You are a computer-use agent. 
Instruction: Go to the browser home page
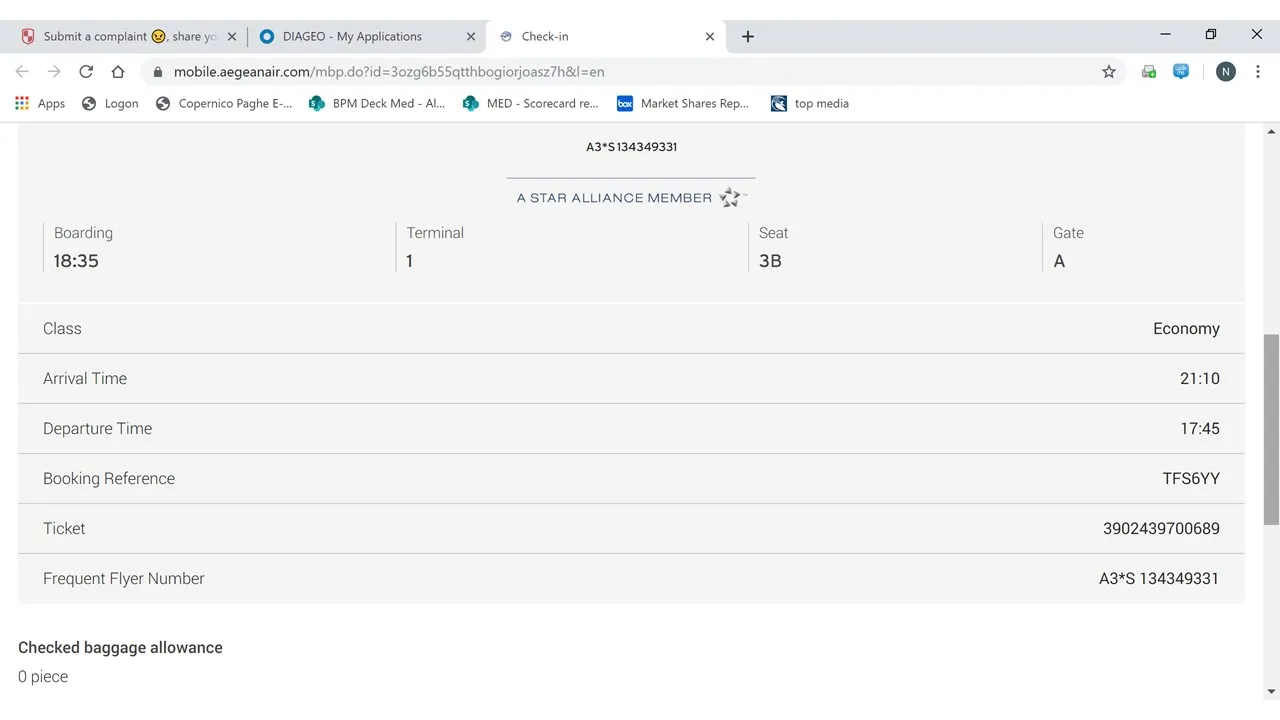click(118, 72)
